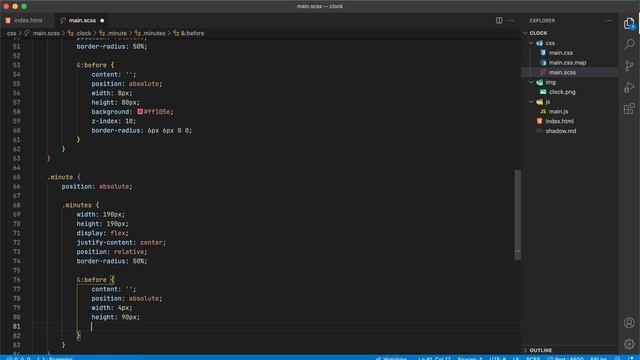
Task: Click the editor vertical scrollbar thumb
Action: click(x=518, y=215)
